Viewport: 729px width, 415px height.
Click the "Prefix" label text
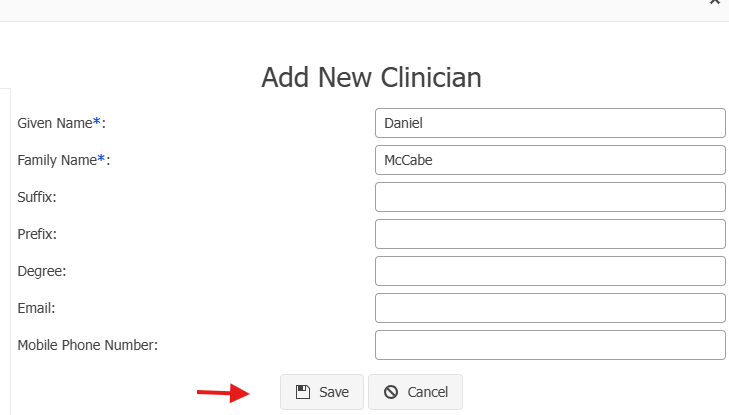[37, 234]
